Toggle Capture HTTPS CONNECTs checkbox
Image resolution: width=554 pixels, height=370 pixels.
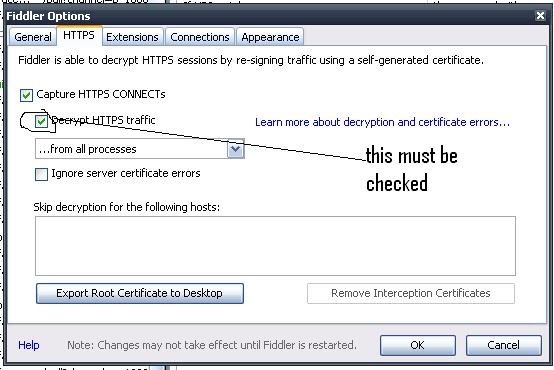tap(26, 95)
